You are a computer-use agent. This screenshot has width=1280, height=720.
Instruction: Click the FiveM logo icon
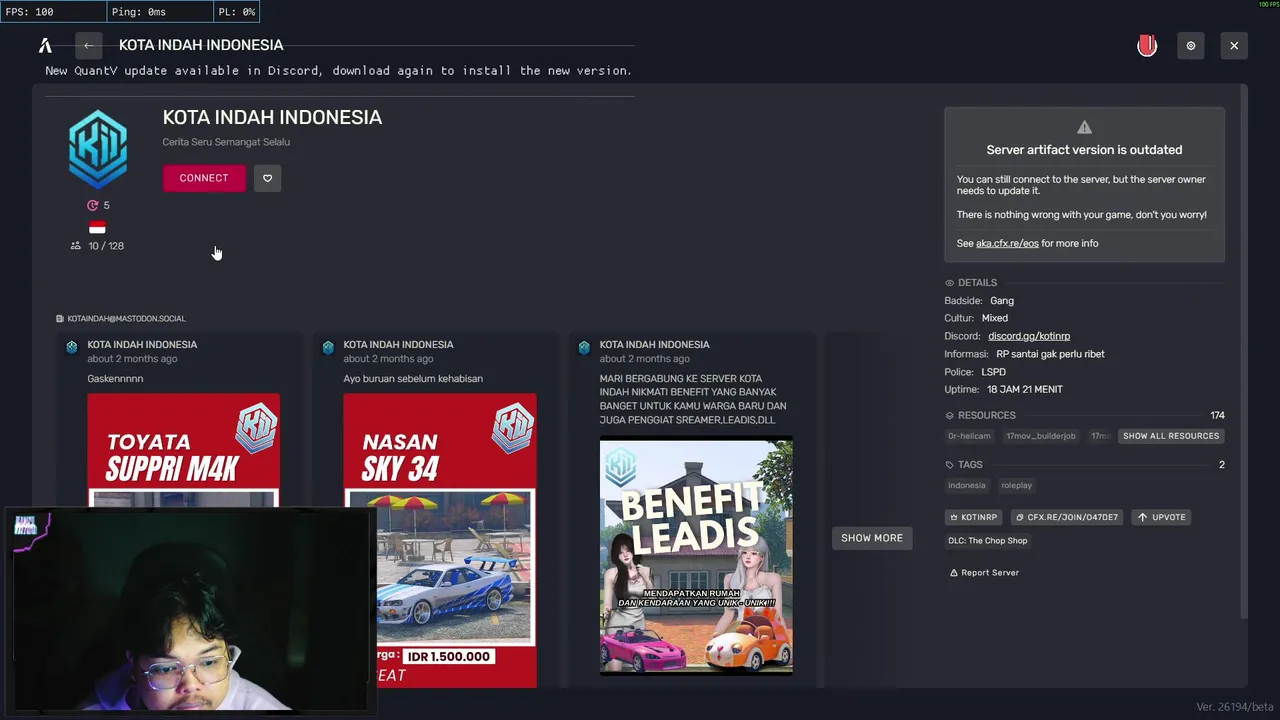click(x=45, y=45)
